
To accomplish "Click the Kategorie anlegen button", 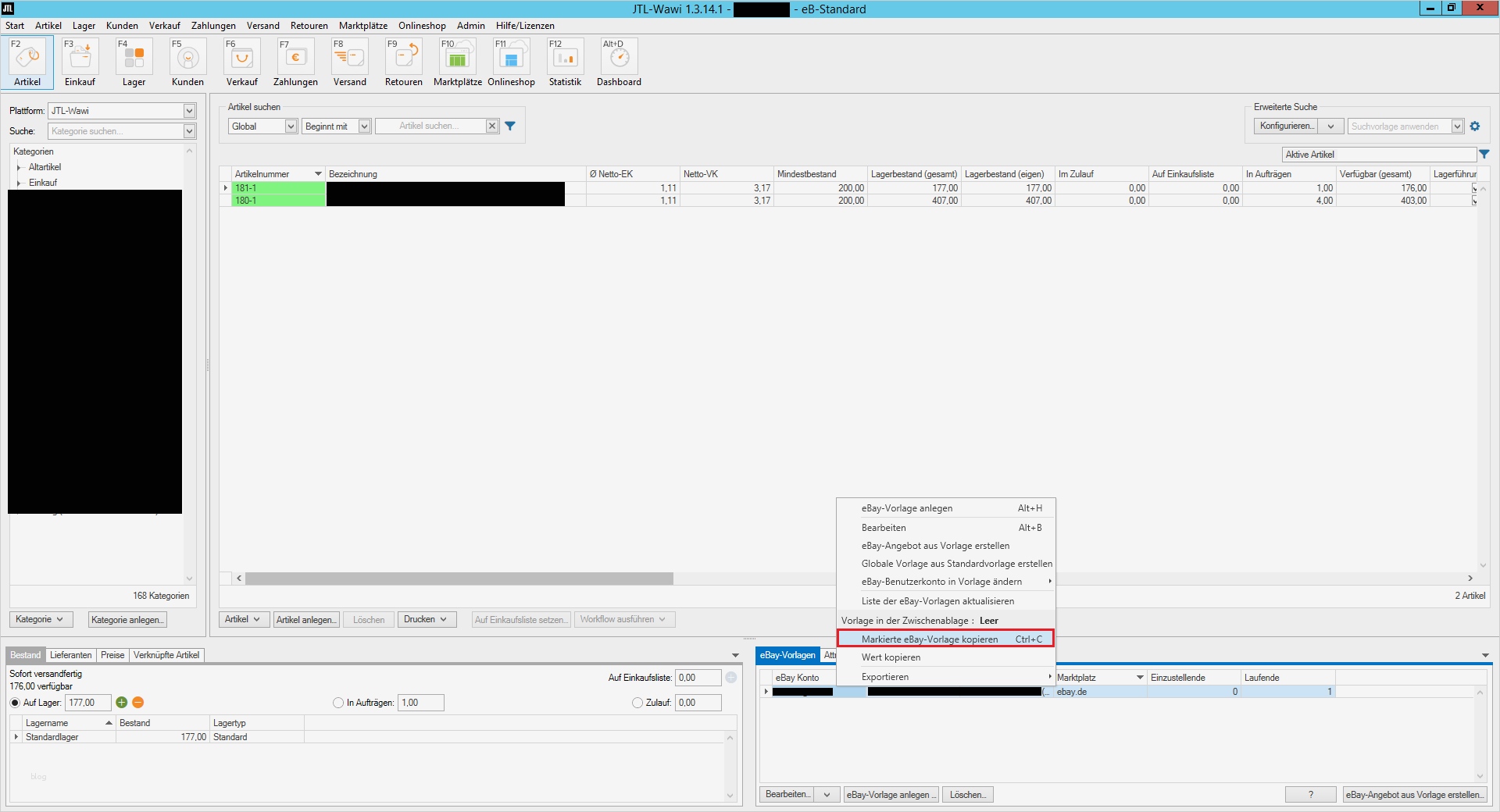I will pos(127,619).
